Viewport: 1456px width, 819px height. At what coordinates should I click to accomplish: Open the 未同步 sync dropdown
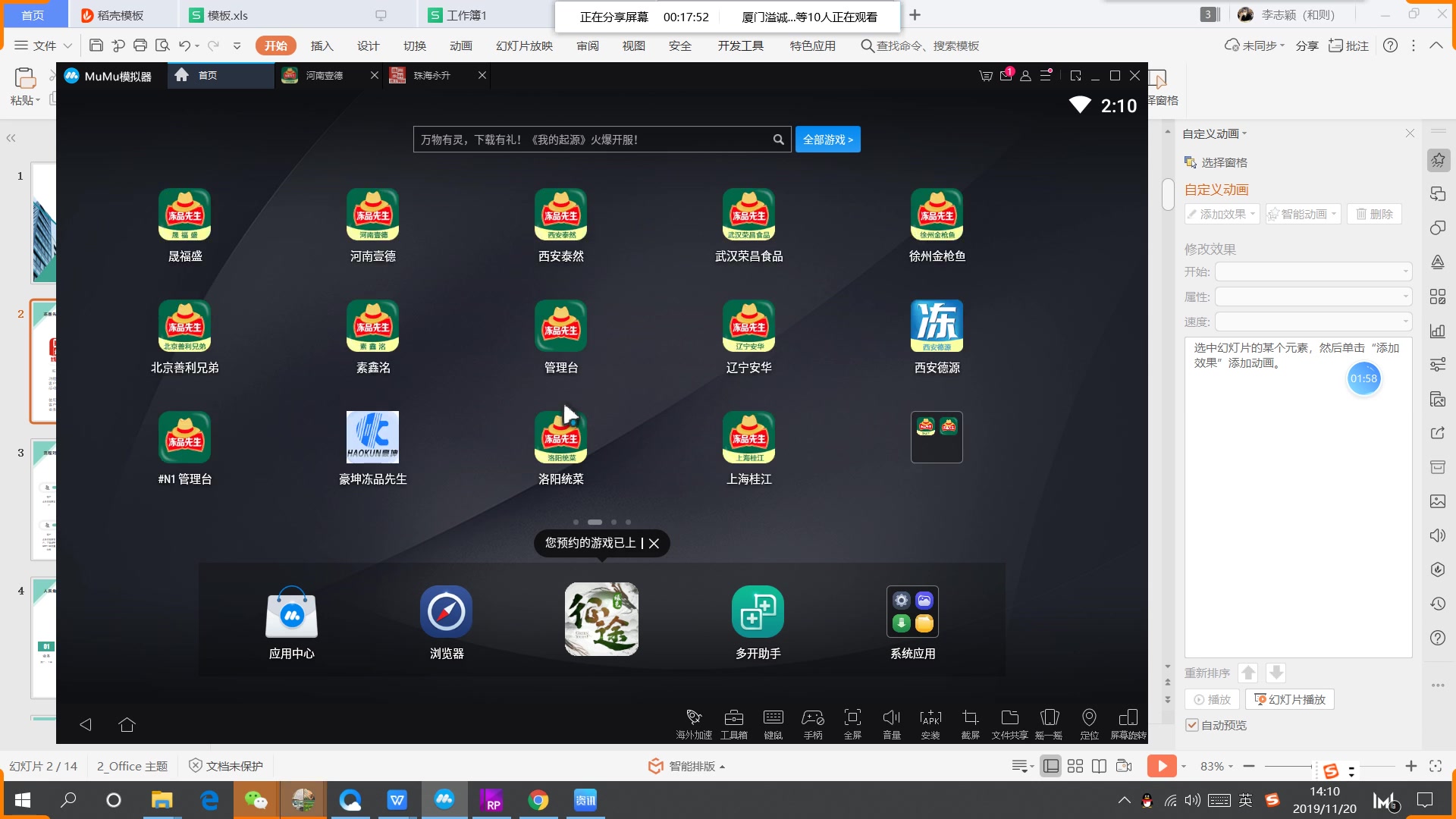(x=1255, y=45)
